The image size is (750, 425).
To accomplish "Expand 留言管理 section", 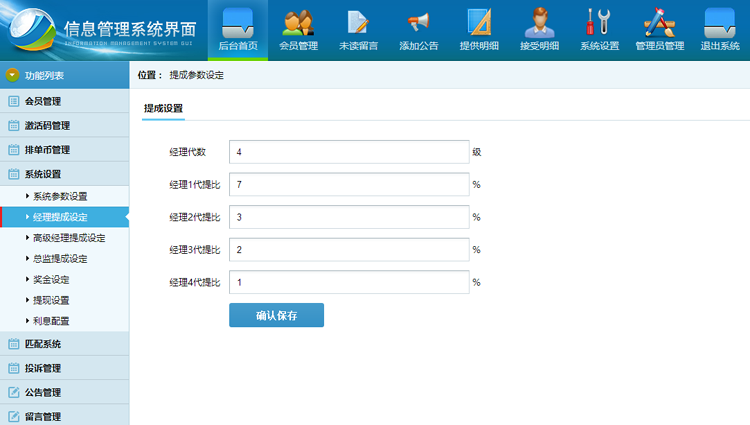I will point(65,415).
